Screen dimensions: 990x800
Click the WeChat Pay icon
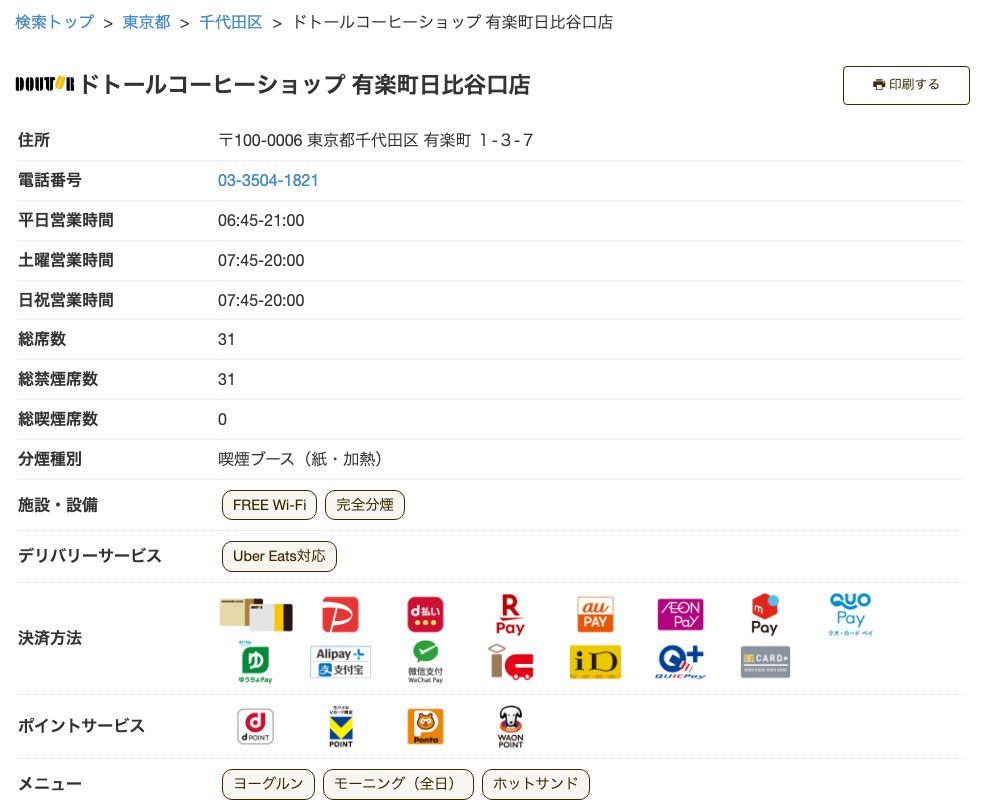tap(425, 662)
